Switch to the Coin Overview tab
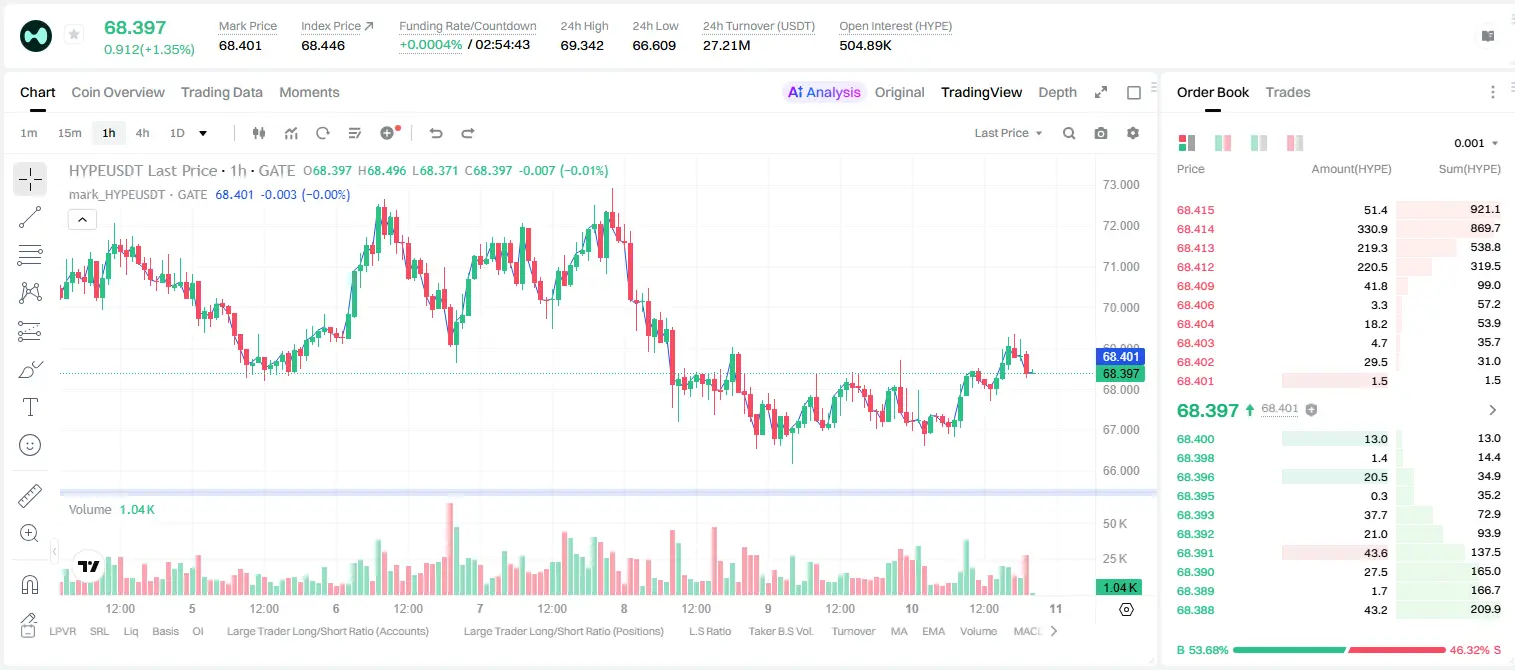The height and width of the screenshot is (670, 1515). click(x=118, y=92)
